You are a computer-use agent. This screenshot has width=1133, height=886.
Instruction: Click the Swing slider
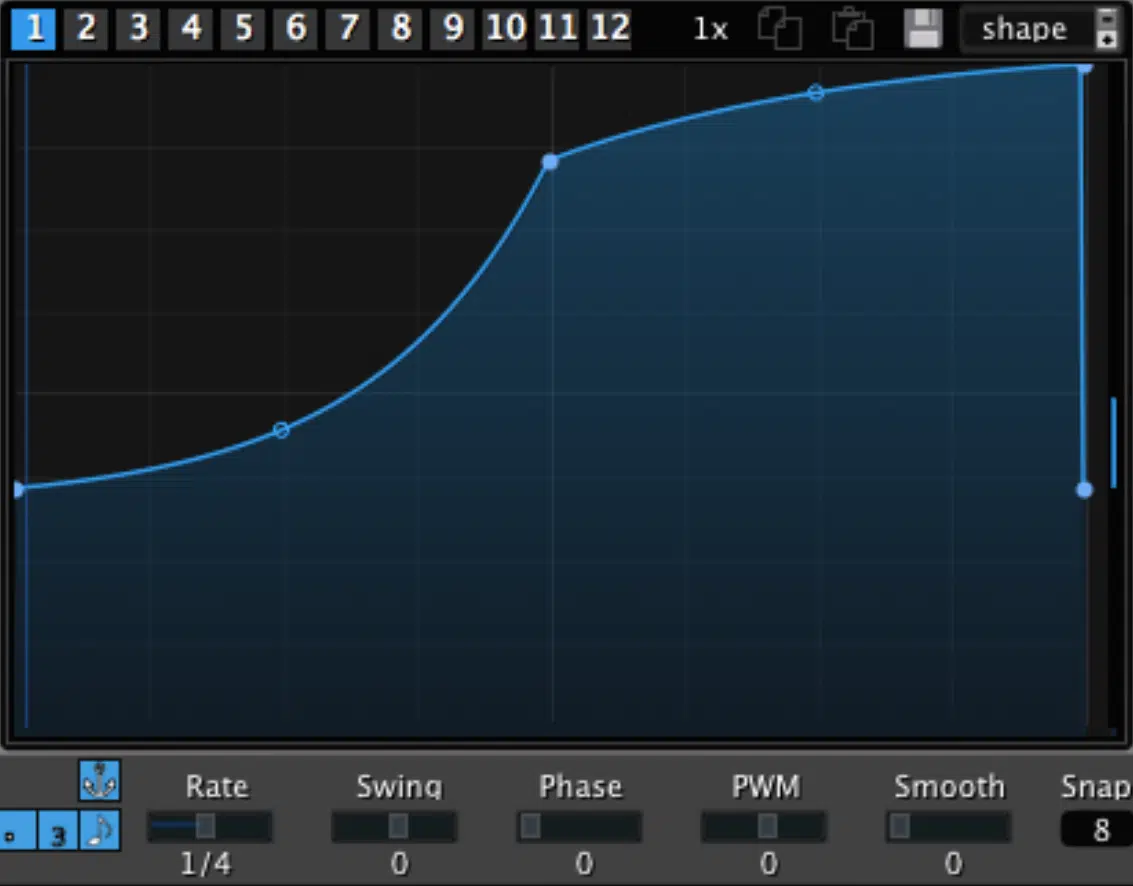pos(394,826)
